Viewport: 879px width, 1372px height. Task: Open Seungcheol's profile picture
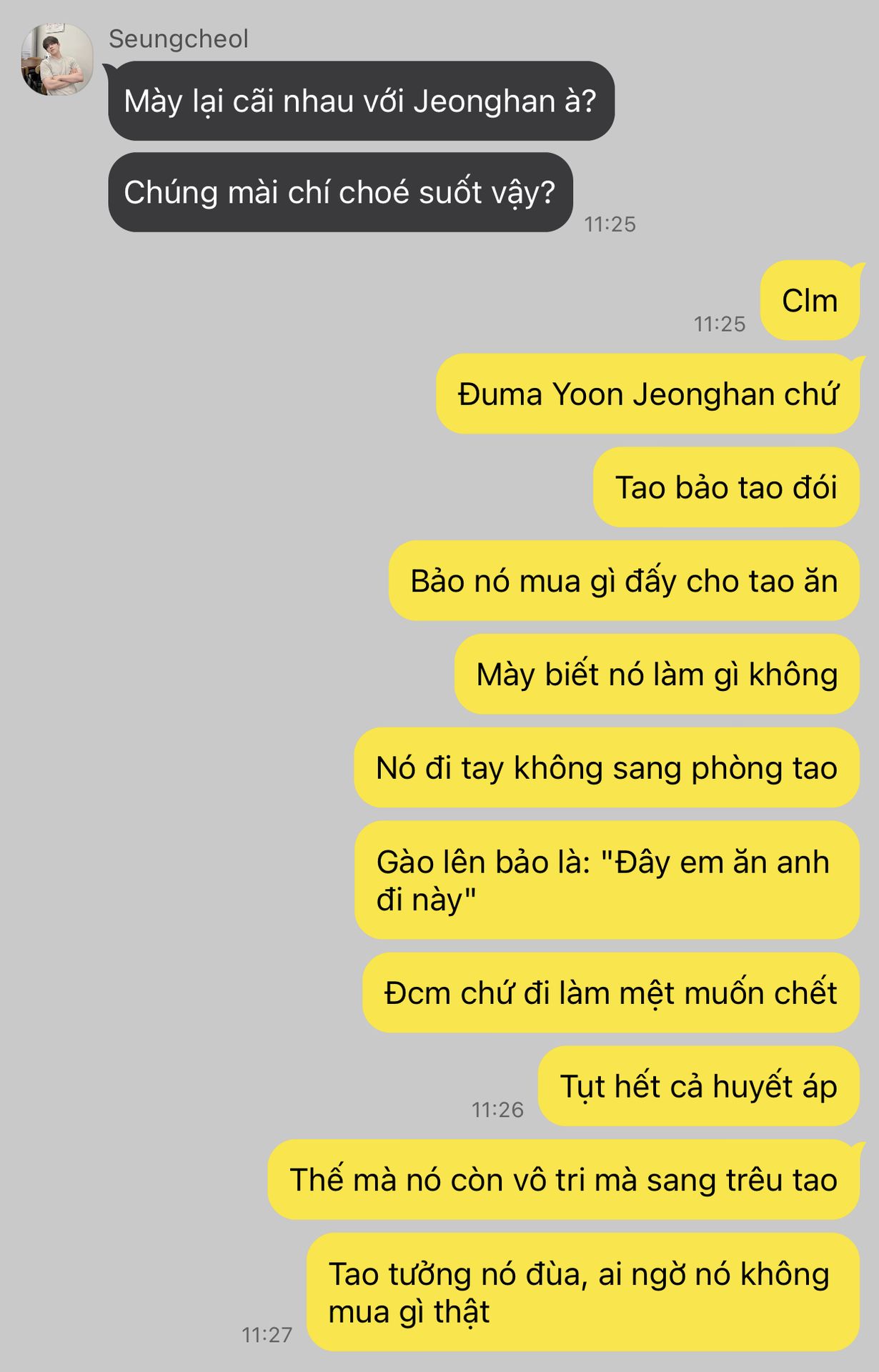coord(57,59)
